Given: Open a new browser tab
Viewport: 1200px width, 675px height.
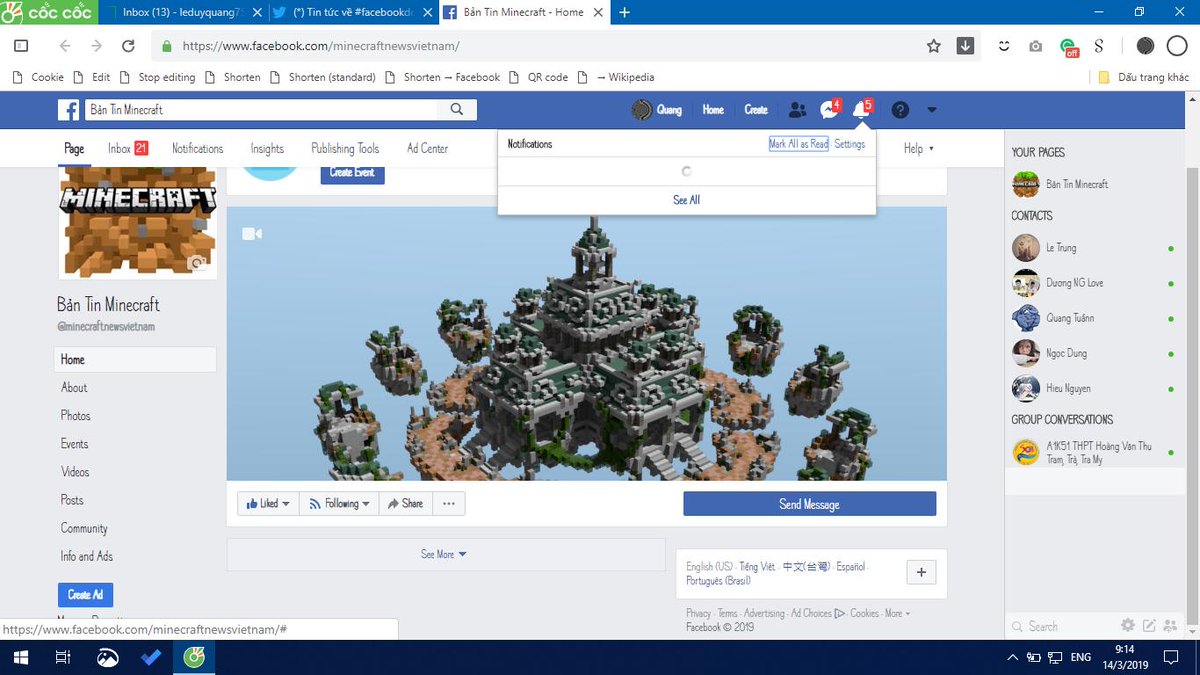Looking at the screenshot, I should tap(625, 12).
